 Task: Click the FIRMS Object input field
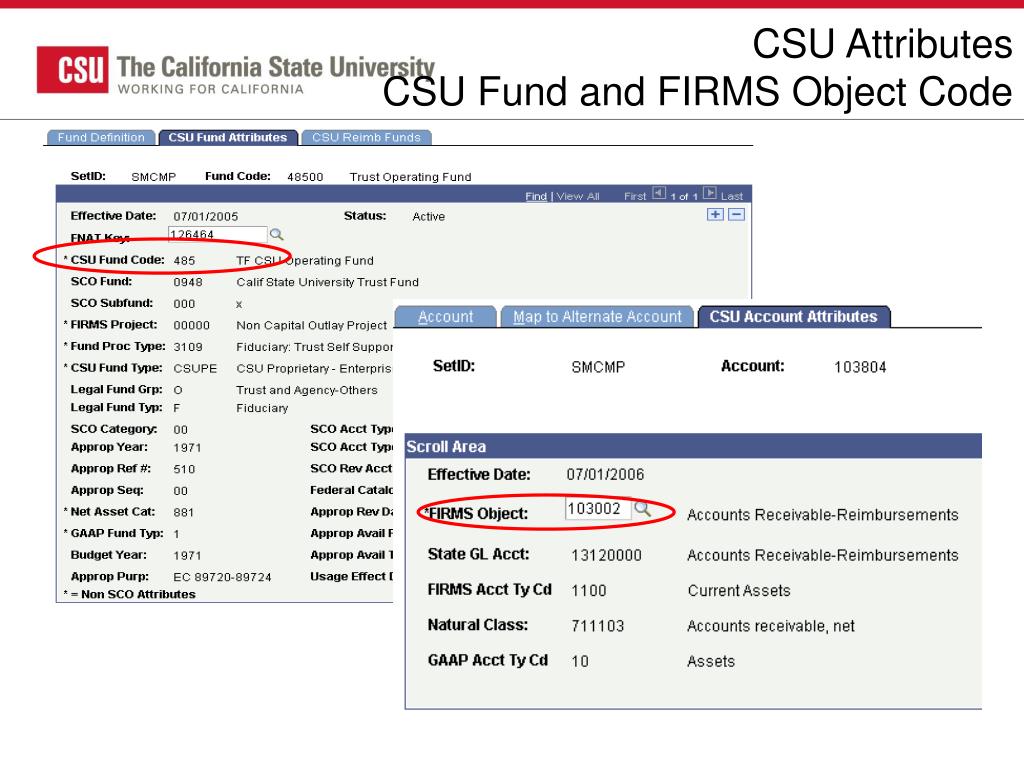tap(598, 509)
